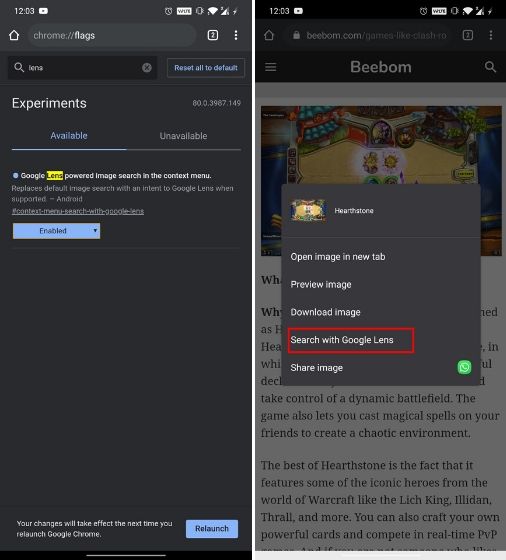Share image via the WhatsApp icon
This screenshot has height=560, width=506.
coord(464,367)
